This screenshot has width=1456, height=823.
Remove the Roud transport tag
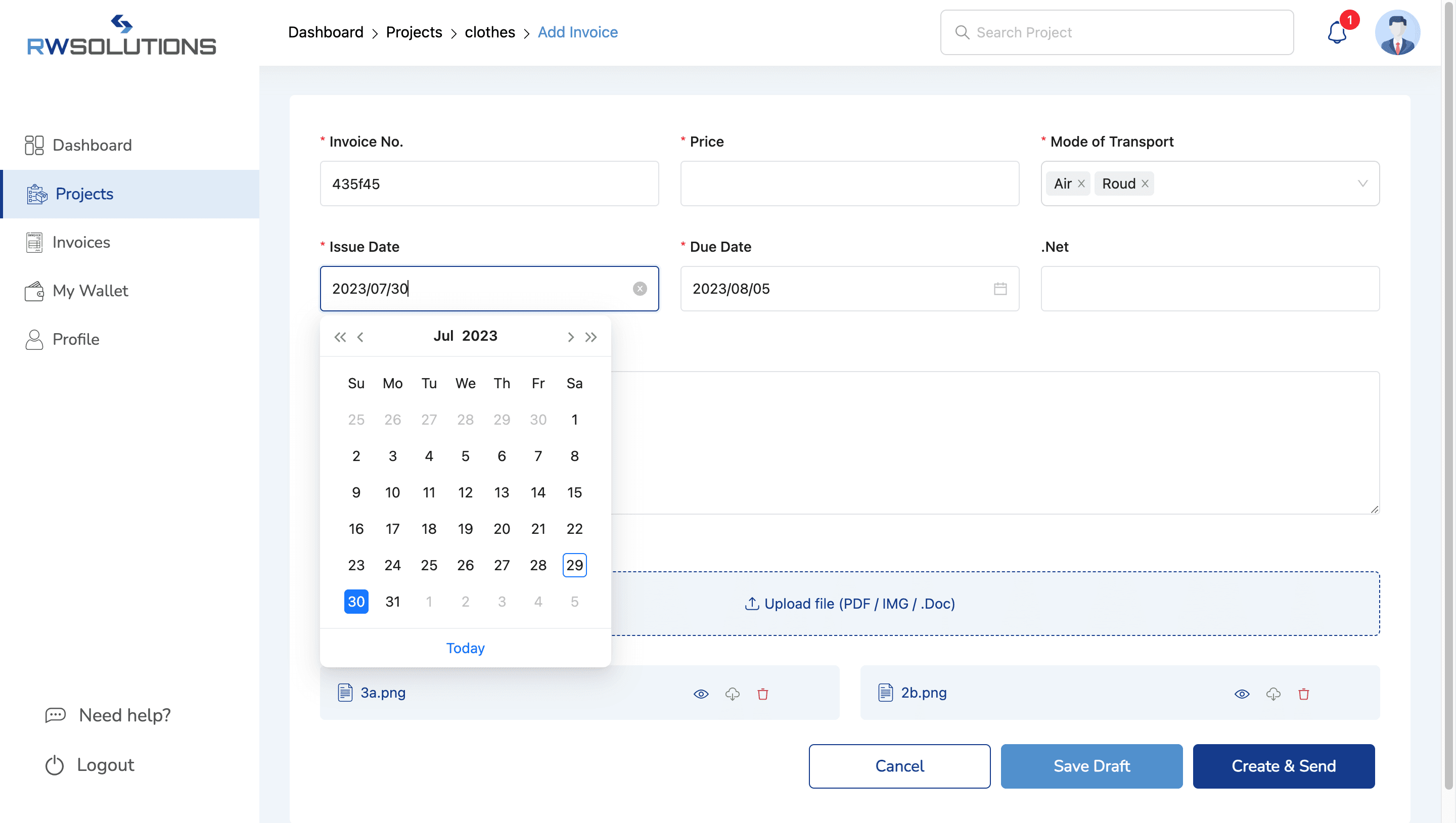(x=1145, y=184)
